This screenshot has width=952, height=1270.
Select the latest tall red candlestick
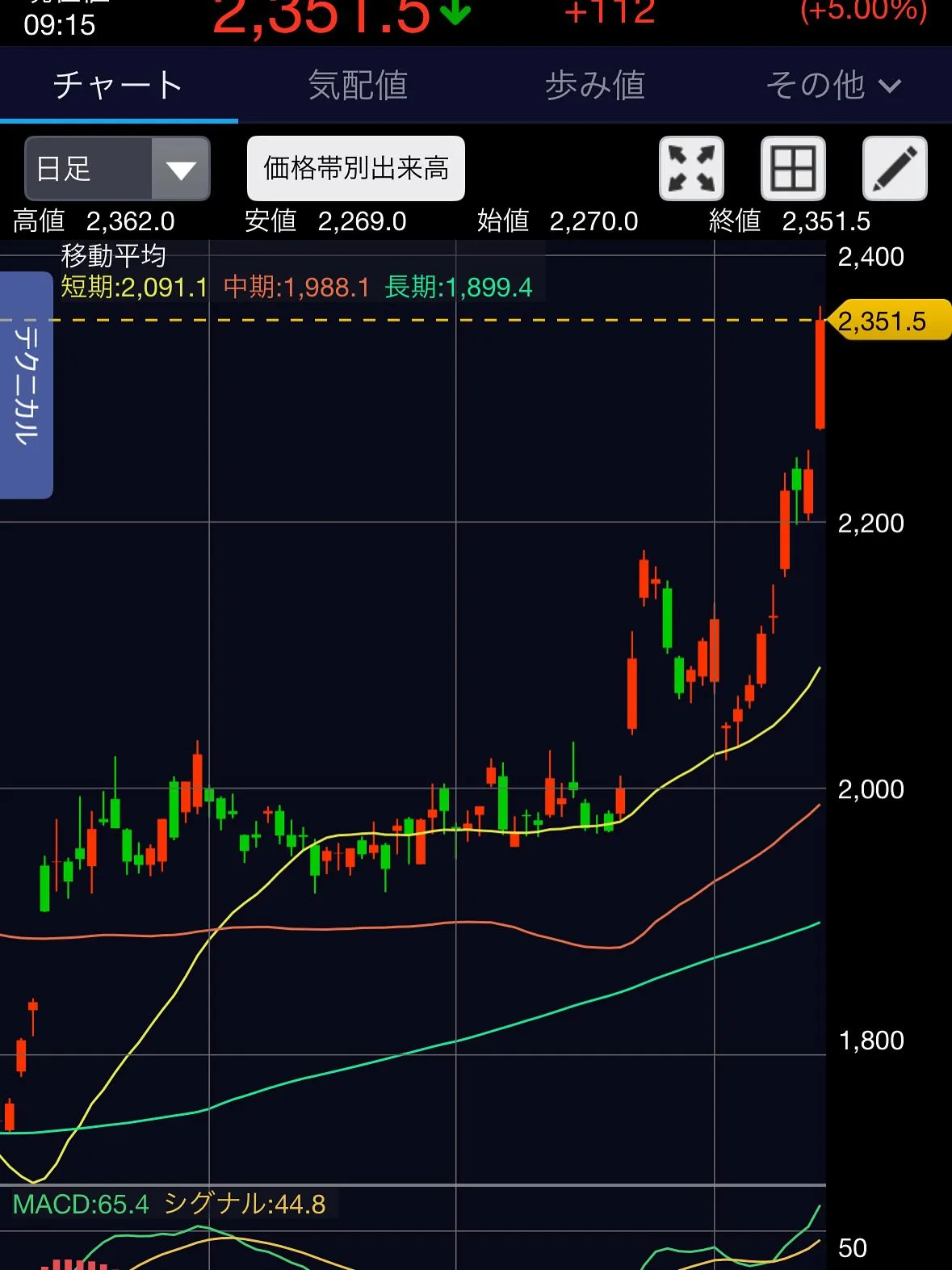point(820,373)
